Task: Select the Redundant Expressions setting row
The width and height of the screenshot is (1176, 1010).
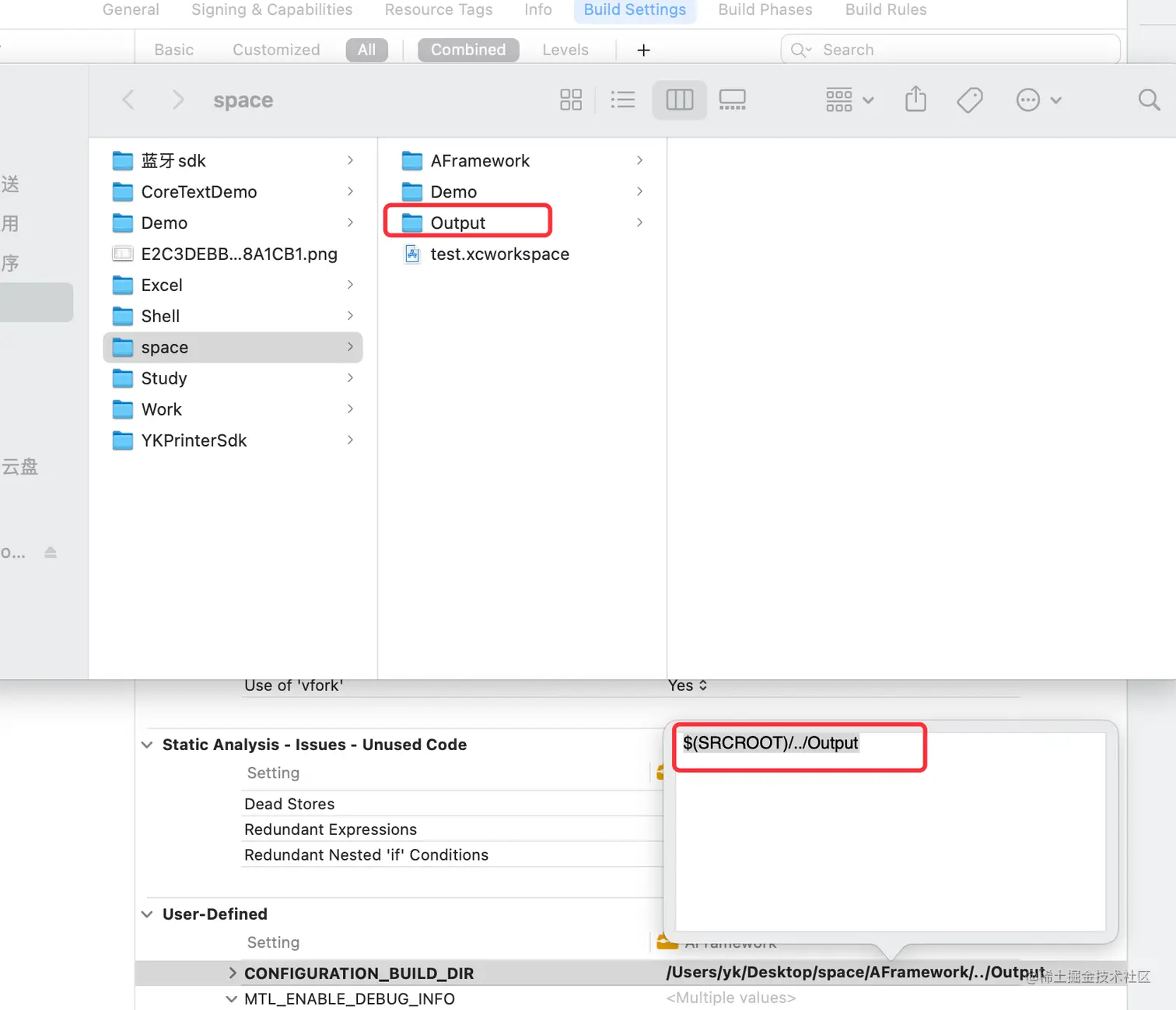Action: 452,829
